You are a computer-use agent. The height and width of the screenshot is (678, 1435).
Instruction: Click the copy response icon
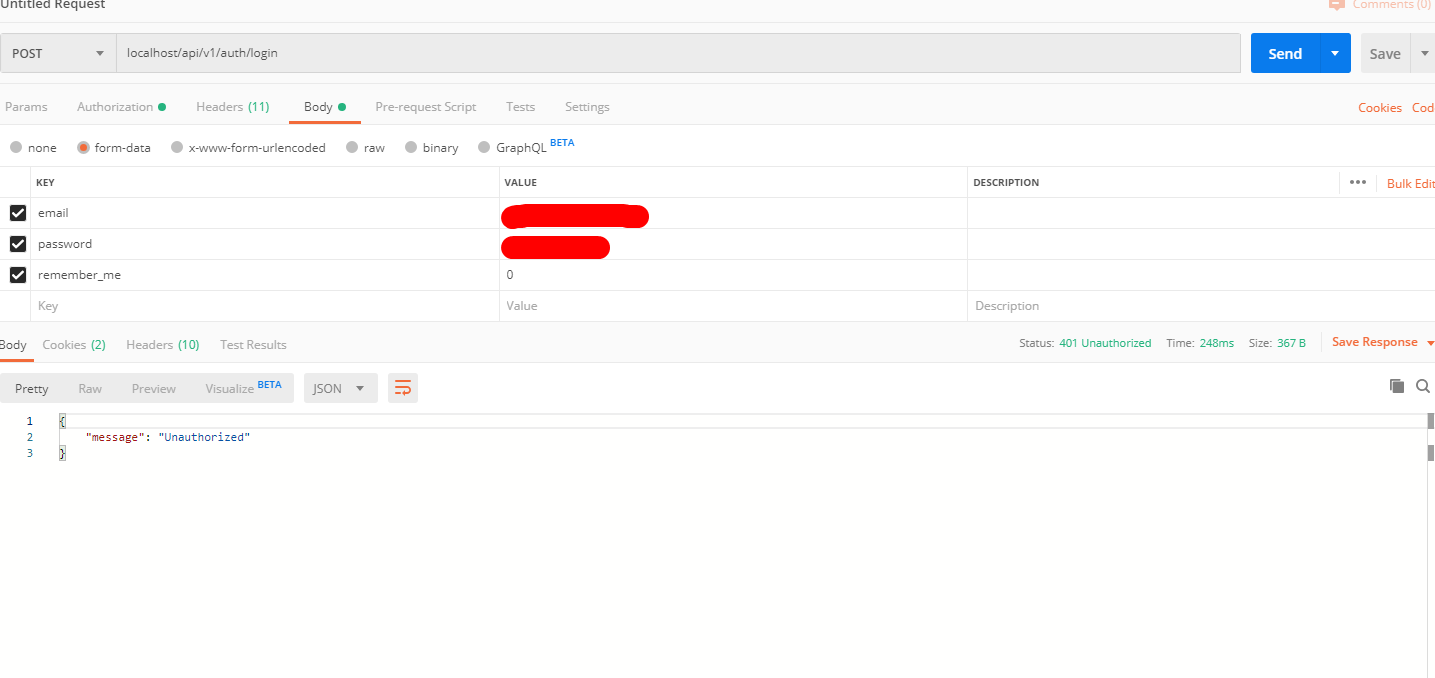pos(1397,386)
